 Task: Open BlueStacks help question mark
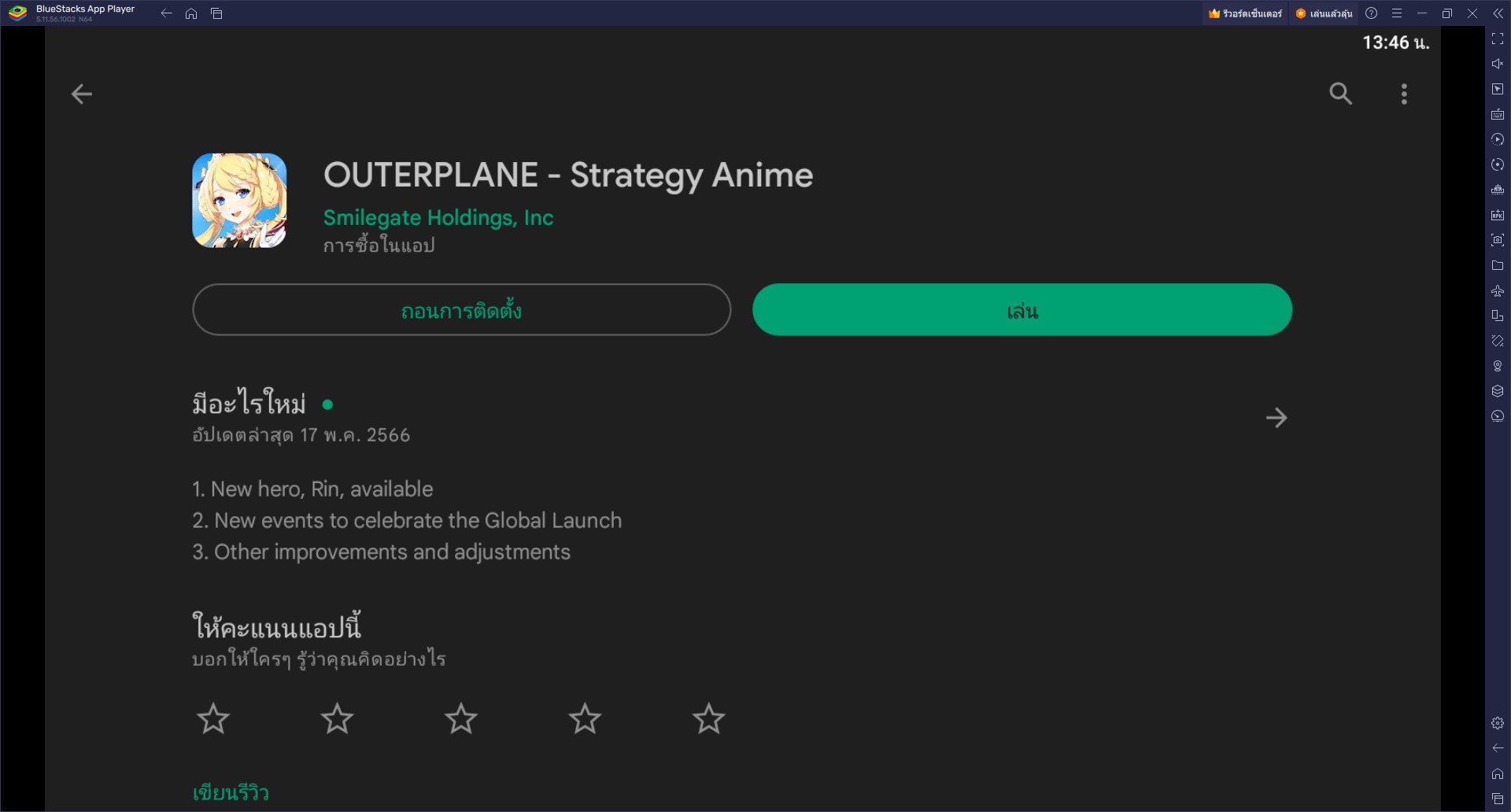coord(1372,13)
